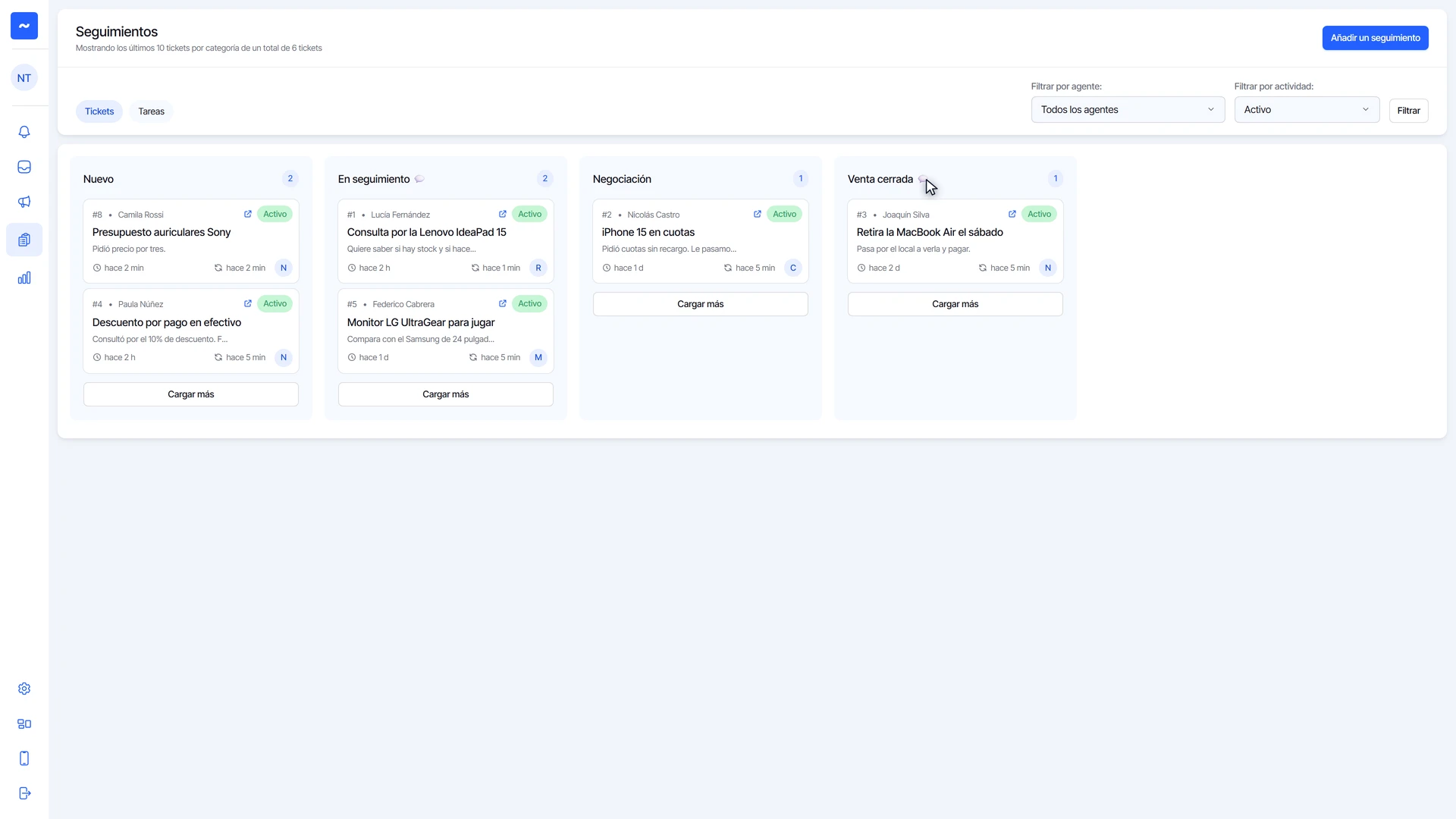
Task: Open external link on Lucía Fernández ticket
Action: 503,214
